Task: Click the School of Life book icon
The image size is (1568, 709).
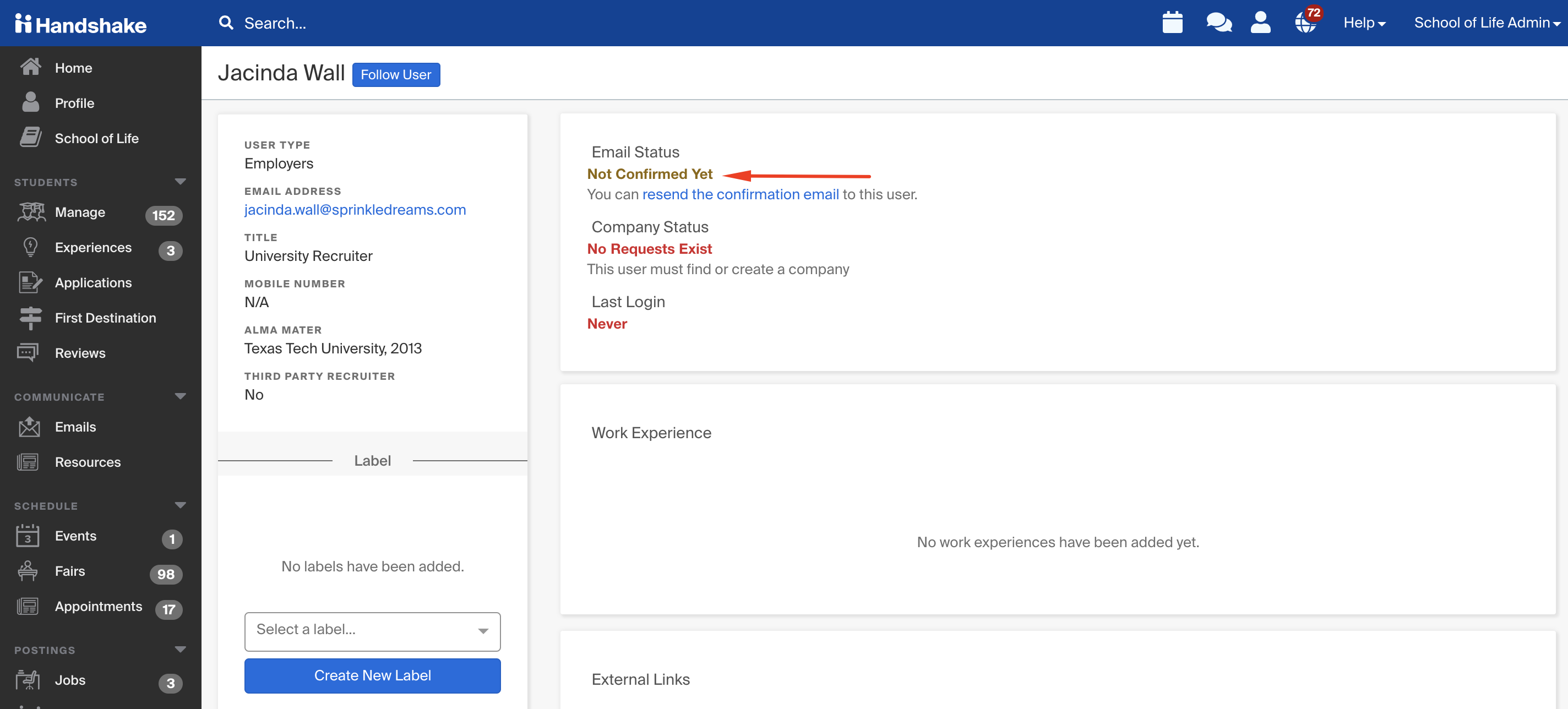Action: (30, 138)
